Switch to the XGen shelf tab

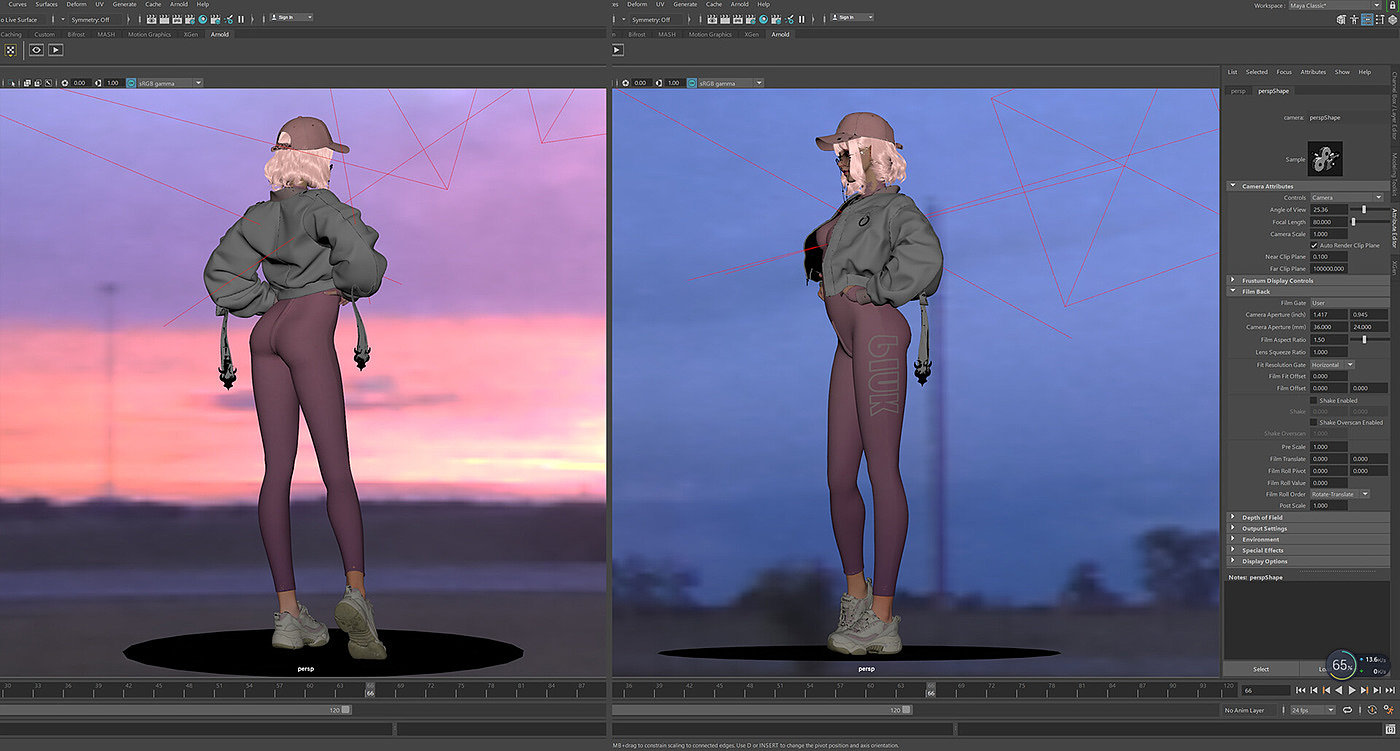point(188,34)
